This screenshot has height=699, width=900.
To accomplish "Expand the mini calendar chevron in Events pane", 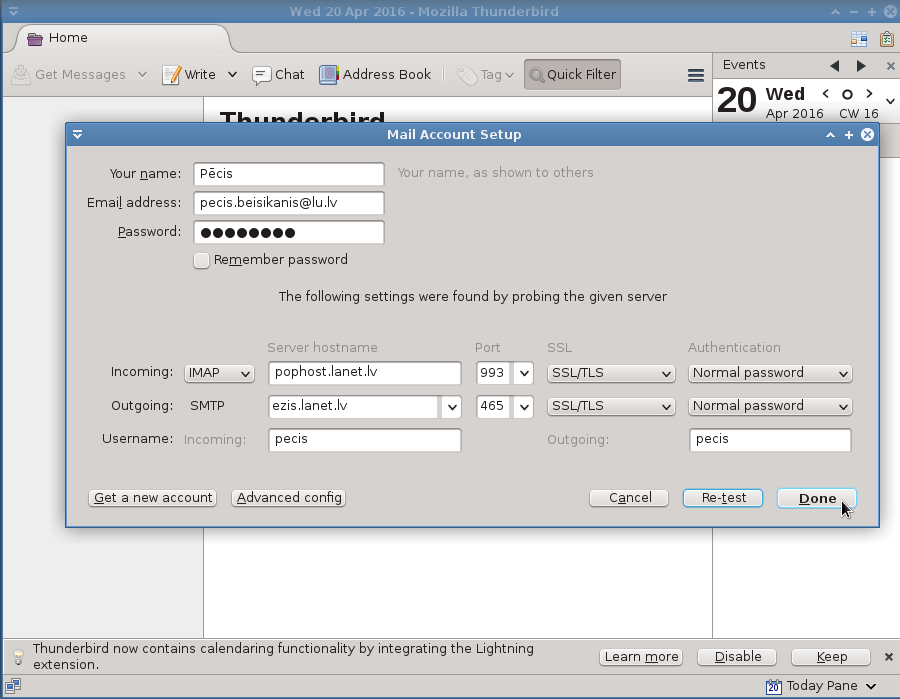I will [x=890, y=101].
